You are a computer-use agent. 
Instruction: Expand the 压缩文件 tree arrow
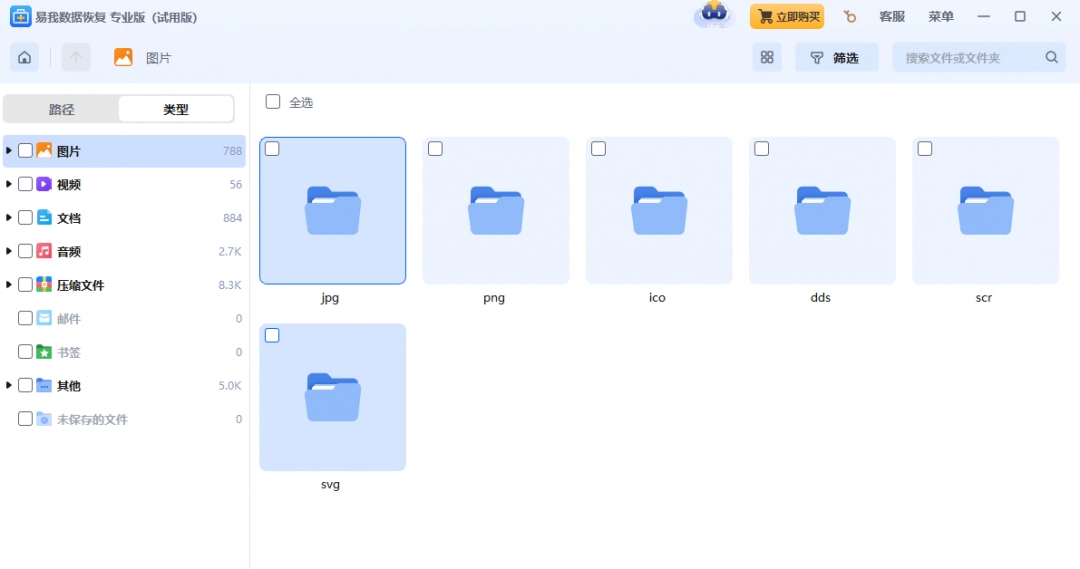[8, 284]
